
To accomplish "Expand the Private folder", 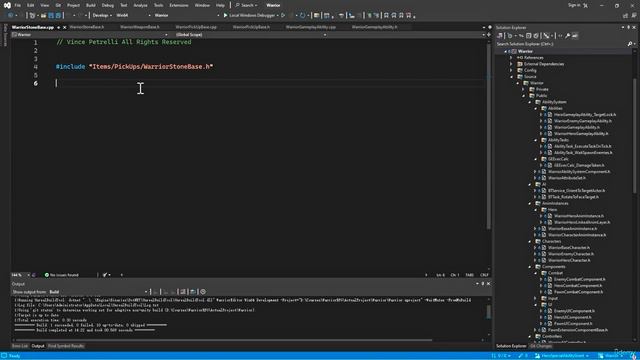I will click(524, 89).
